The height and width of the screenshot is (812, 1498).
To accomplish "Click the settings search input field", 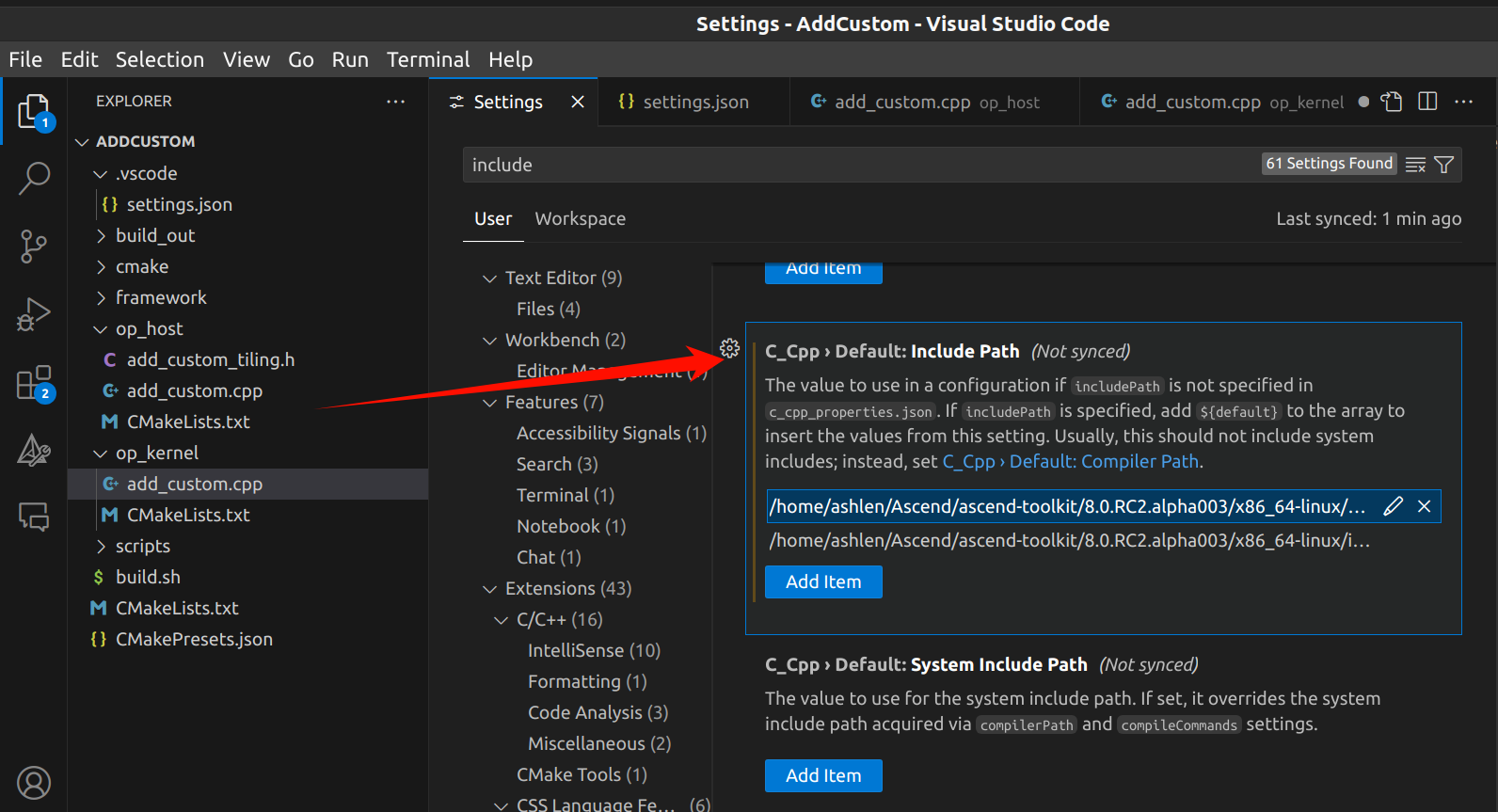I will pyautogui.click(x=847, y=165).
